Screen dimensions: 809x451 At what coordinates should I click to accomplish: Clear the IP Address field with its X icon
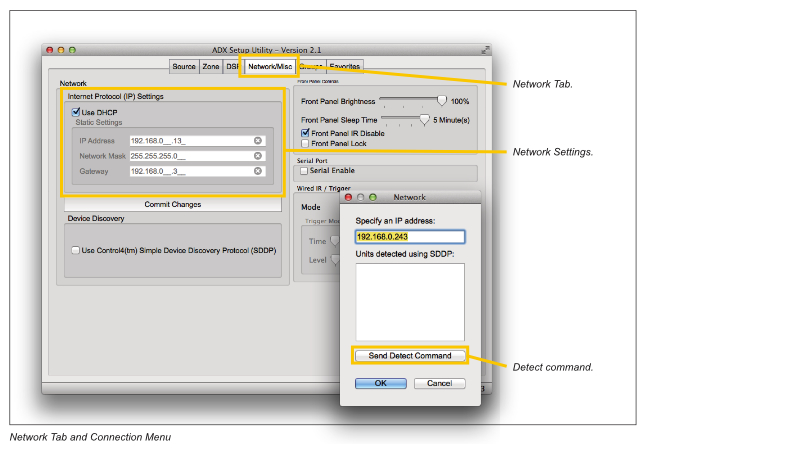point(258,140)
